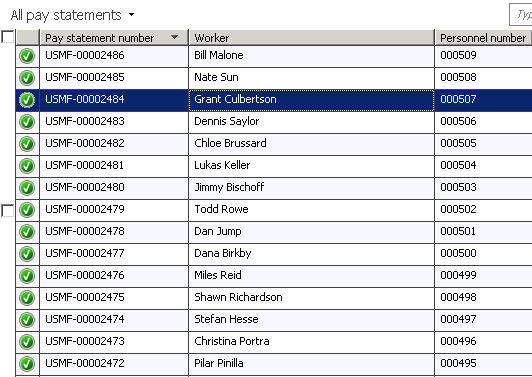The width and height of the screenshot is (532, 377).
Task: Select the Shawn Richardson worker cell
Action: (x=311, y=298)
